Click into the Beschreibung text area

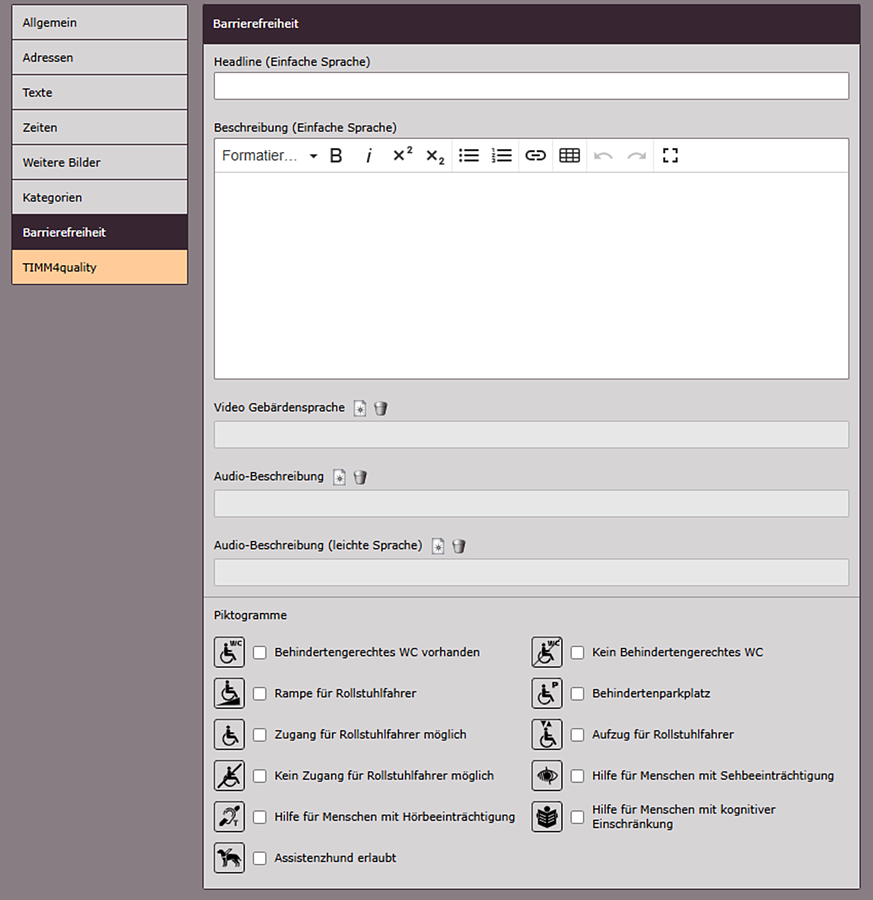(531, 276)
